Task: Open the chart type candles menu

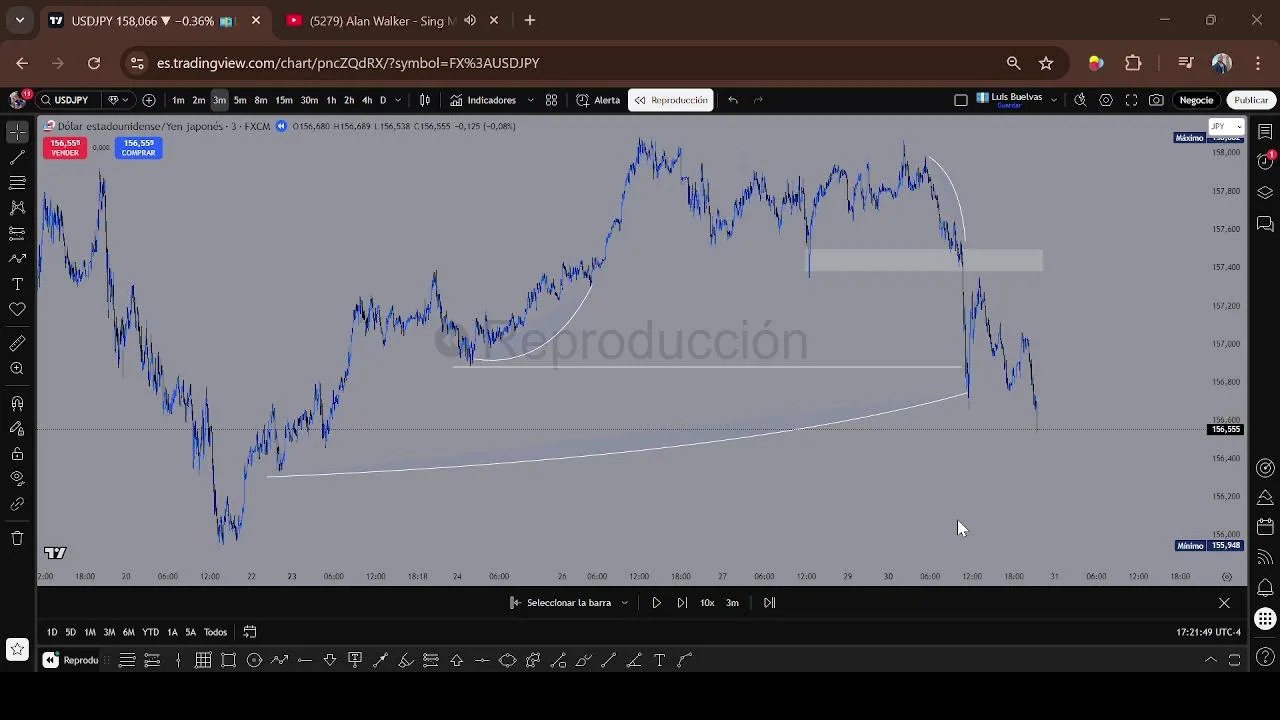Action: 425,100
